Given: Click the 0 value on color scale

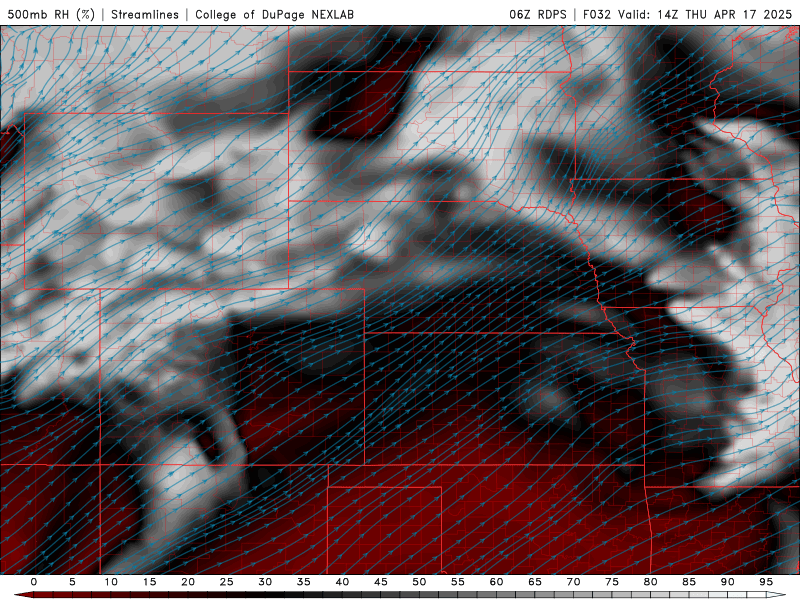Looking at the screenshot, I should coord(34,582).
